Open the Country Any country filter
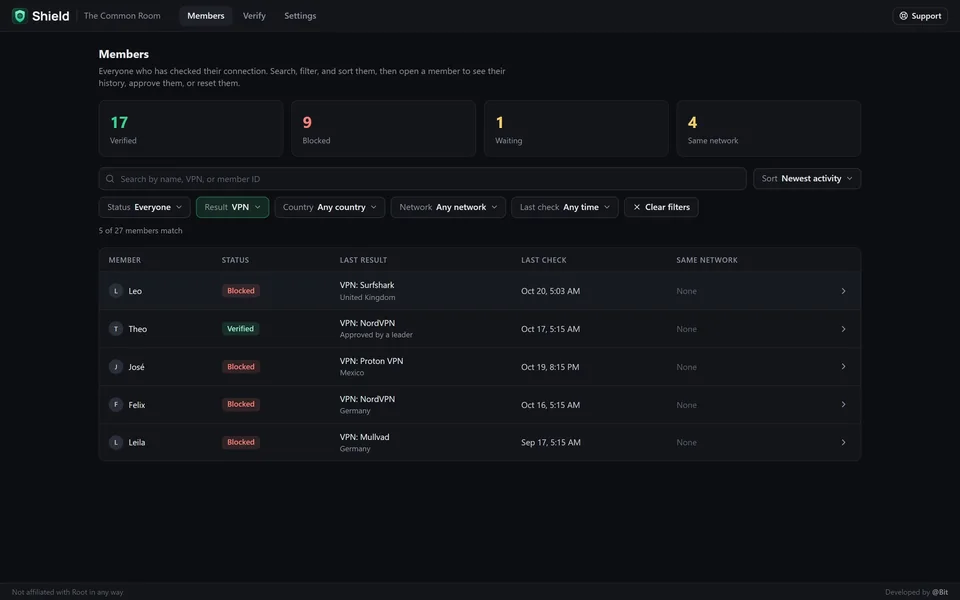The height and width of the screenshot is (600, 960). click(329, 207)
